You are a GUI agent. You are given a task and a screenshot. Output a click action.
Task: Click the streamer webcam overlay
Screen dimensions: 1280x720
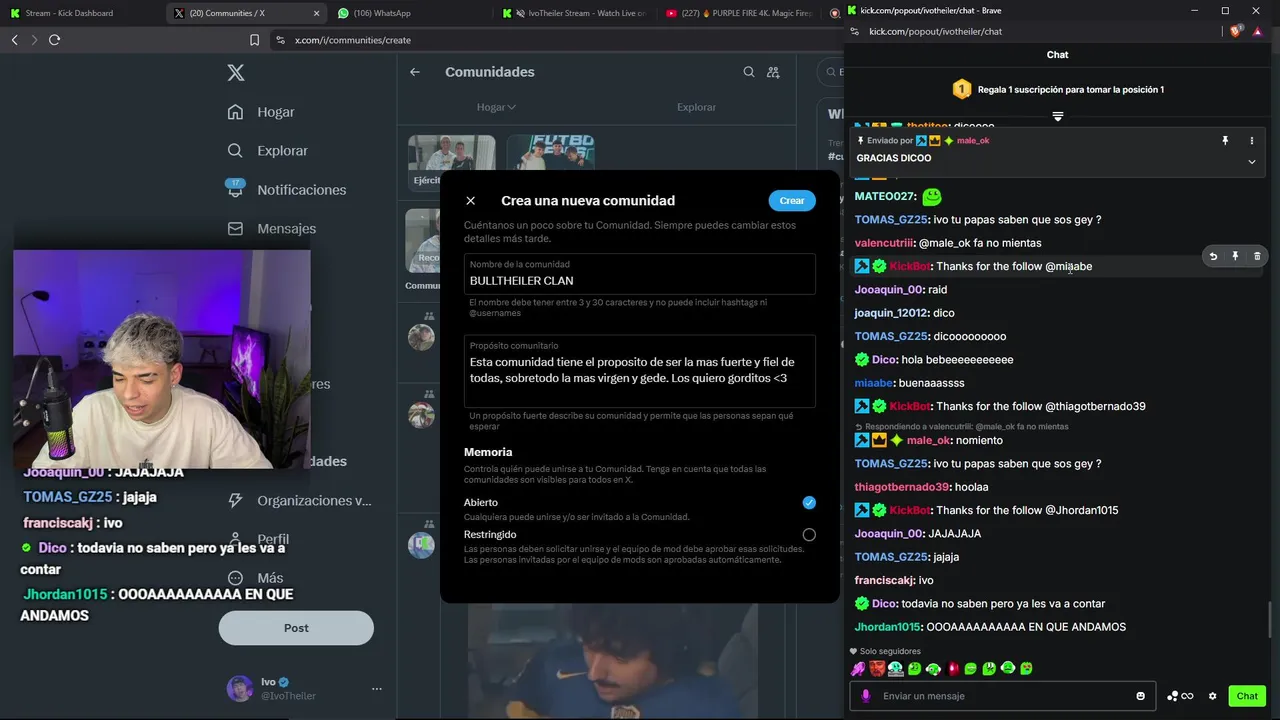click(162, 359)
